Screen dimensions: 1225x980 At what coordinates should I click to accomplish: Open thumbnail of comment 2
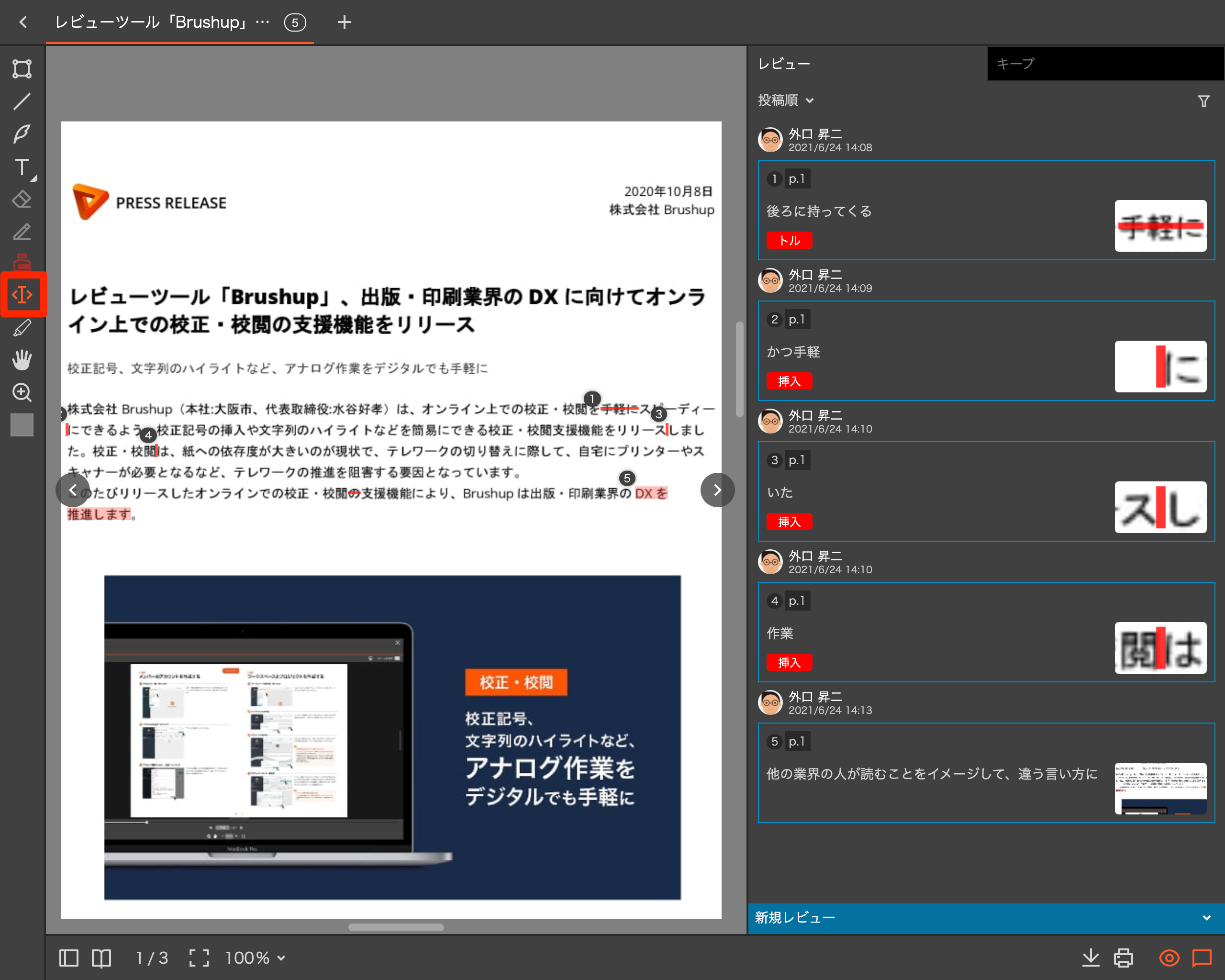pos(1160,367)
